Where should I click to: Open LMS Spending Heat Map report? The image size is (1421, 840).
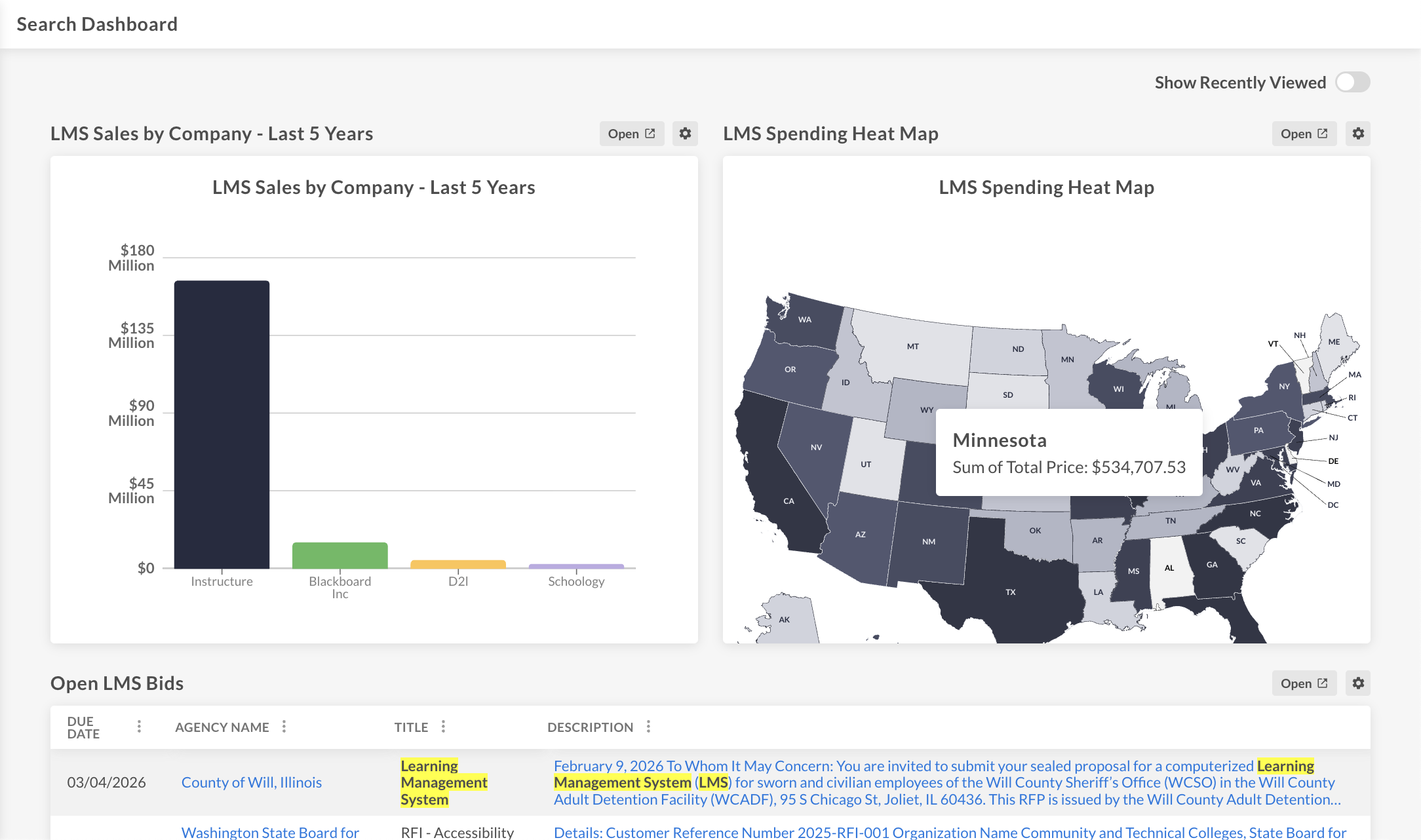[x=1304, y=134]
